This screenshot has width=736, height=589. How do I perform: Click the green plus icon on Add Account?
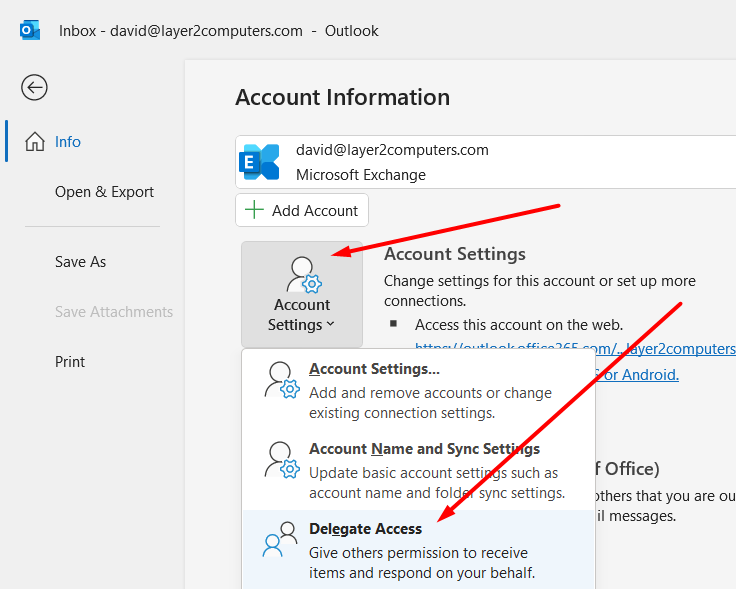click(x=254, y=210)
